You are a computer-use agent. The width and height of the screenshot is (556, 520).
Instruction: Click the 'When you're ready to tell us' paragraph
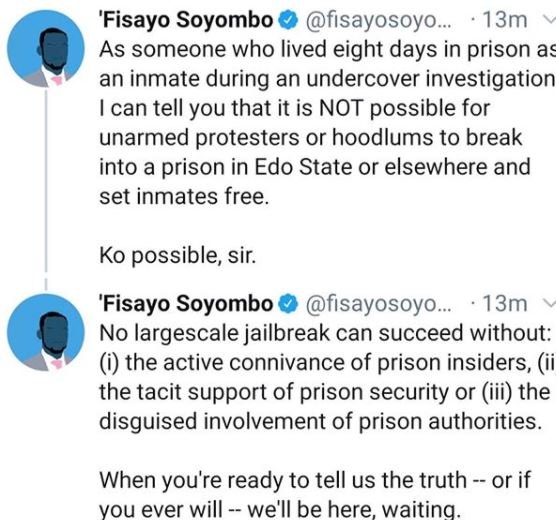click(315, 494)
